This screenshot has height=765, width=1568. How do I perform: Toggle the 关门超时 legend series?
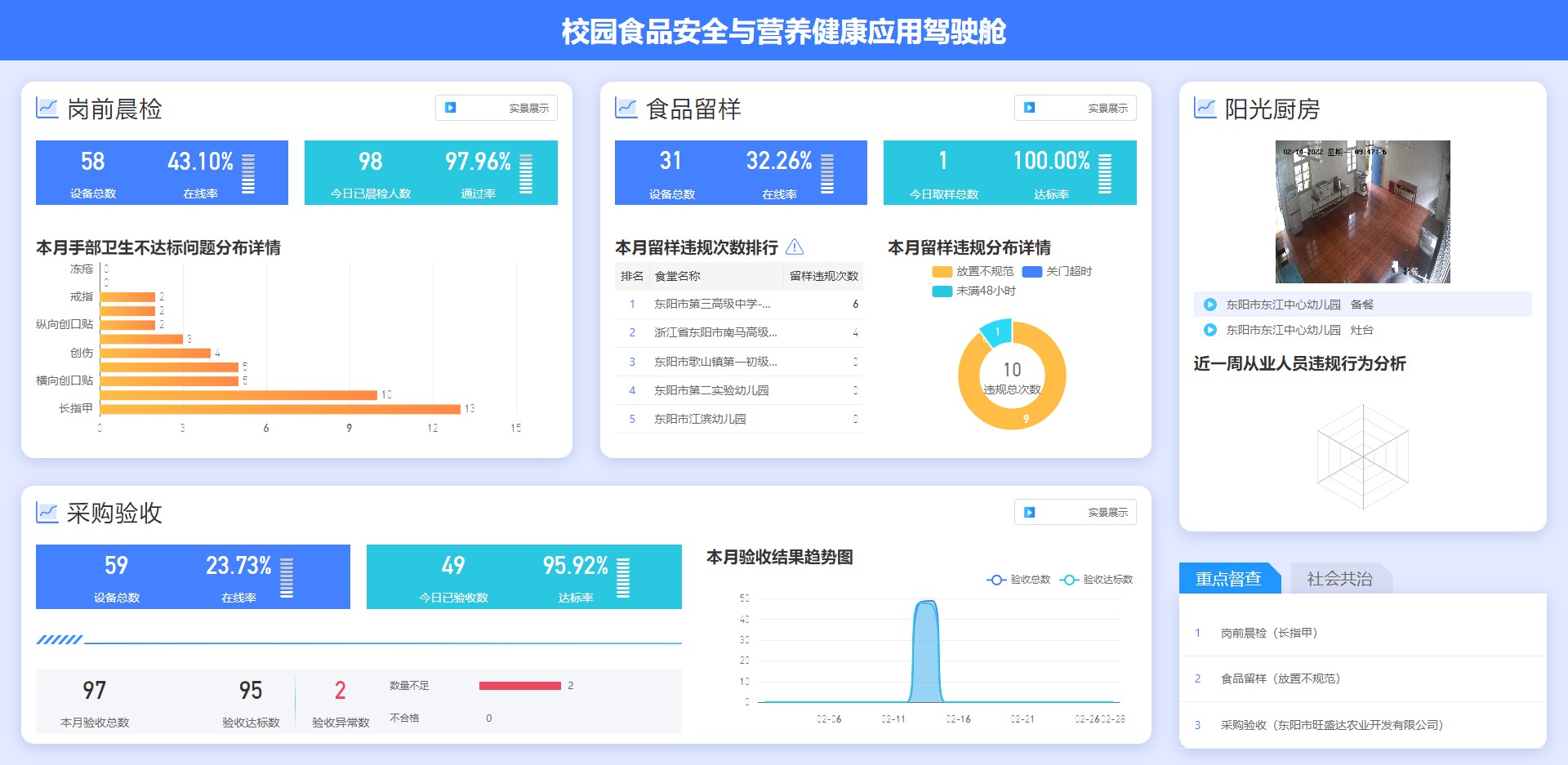1058,271
